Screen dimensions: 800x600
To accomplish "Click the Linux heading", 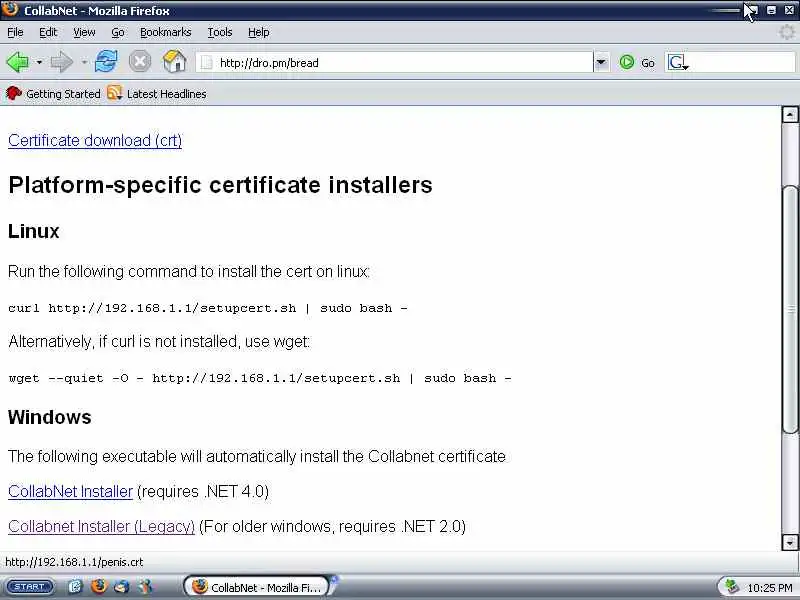I will coord(34,231).
